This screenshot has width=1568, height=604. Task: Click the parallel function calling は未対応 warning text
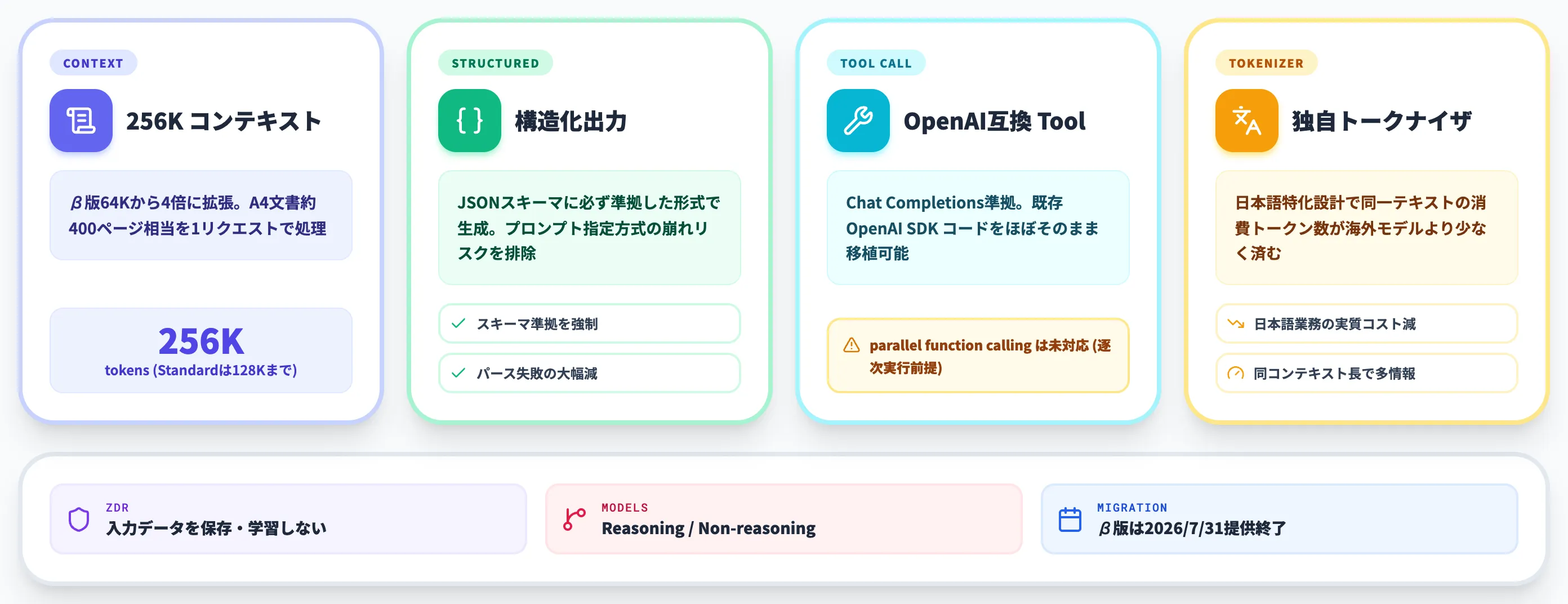click(x=990, y=356)
